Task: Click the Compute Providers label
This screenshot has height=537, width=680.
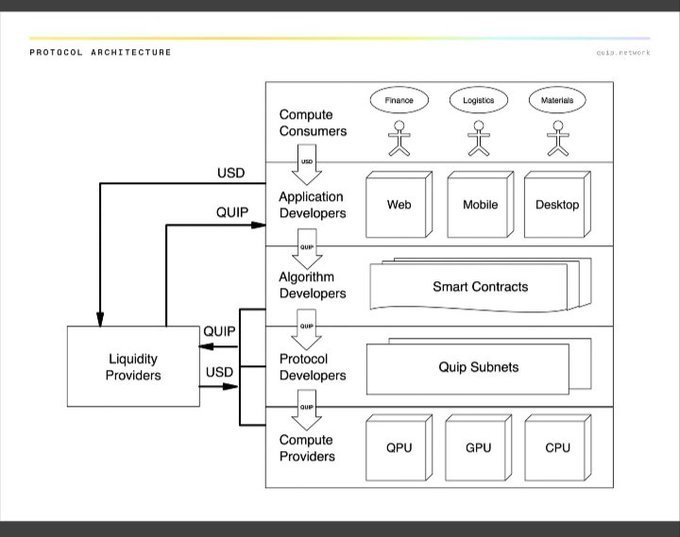Action: (x=307, y=448)
